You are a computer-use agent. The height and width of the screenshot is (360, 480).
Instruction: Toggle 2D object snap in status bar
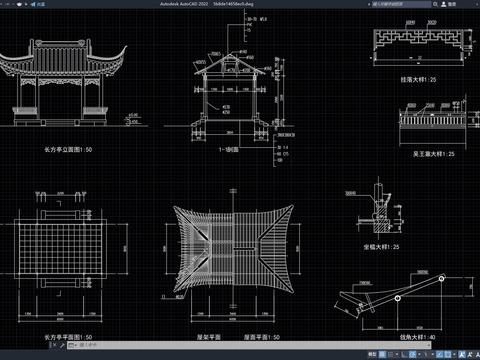point(448,354)
